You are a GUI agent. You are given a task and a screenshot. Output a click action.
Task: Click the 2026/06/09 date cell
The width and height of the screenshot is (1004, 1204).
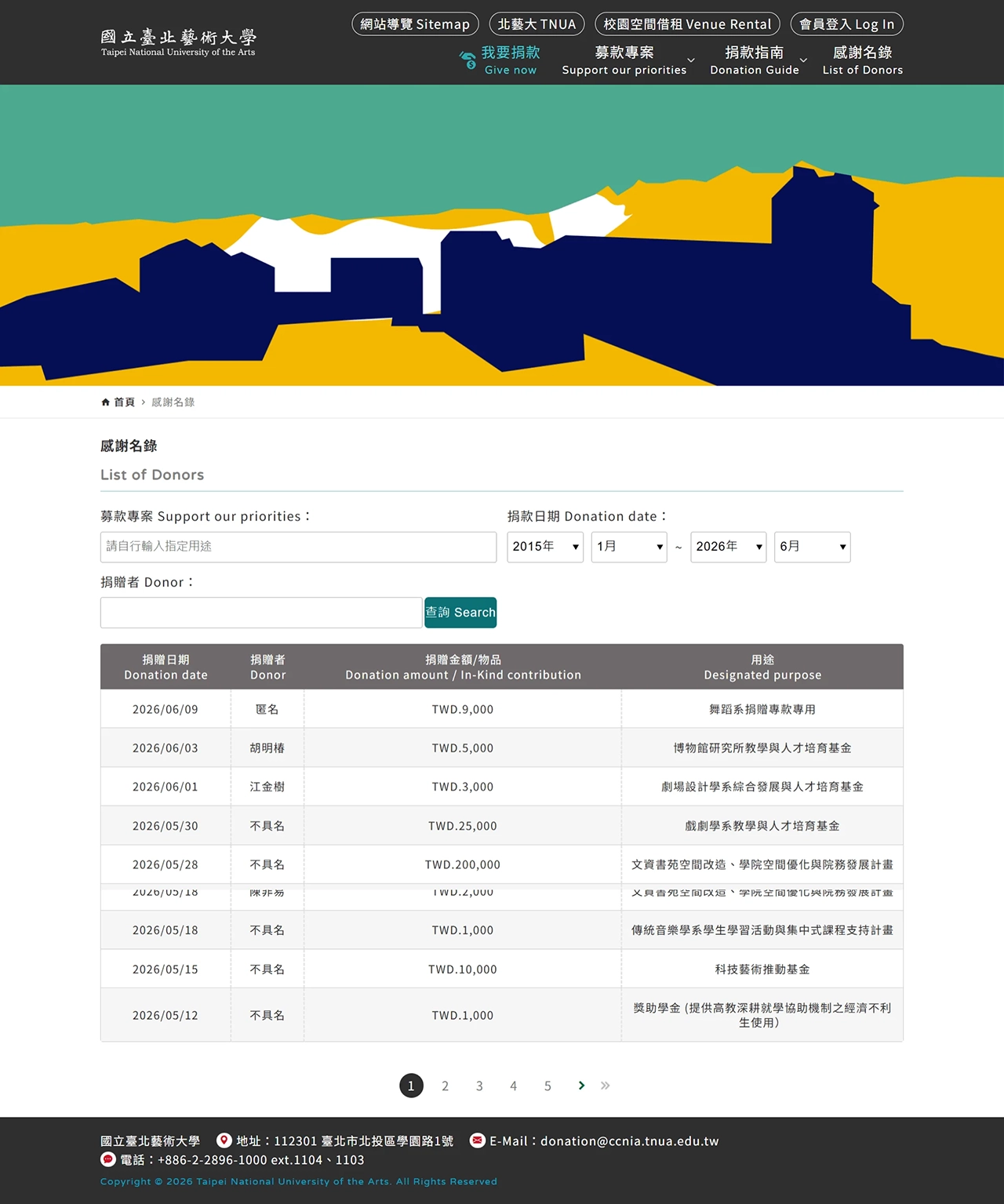coord(166,709)
